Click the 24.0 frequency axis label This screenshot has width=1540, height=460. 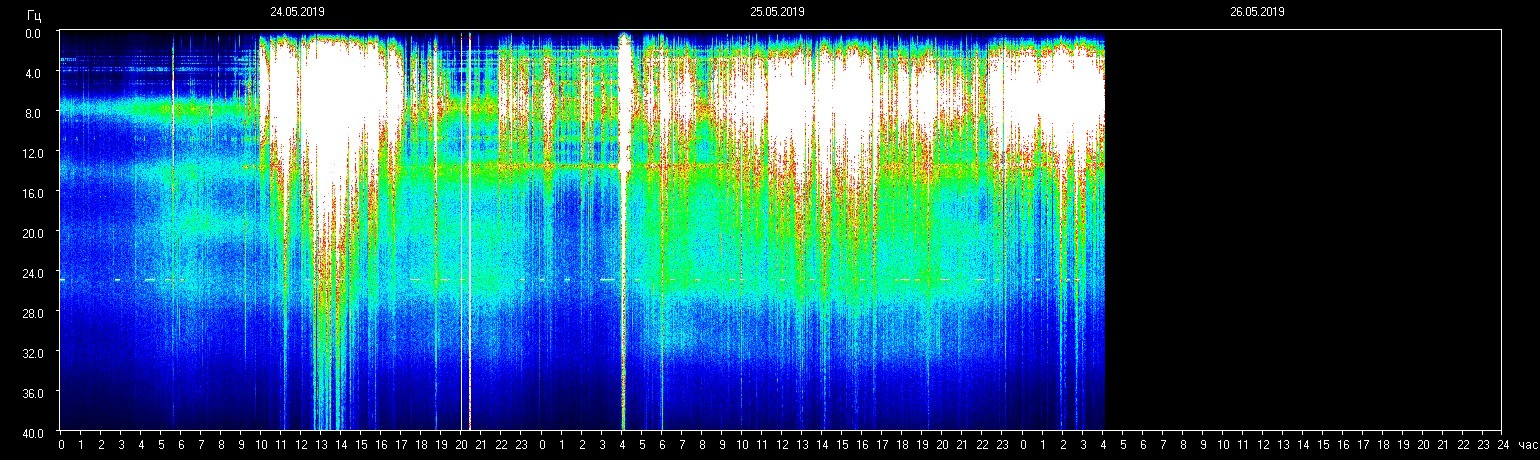tap(31, 273)
